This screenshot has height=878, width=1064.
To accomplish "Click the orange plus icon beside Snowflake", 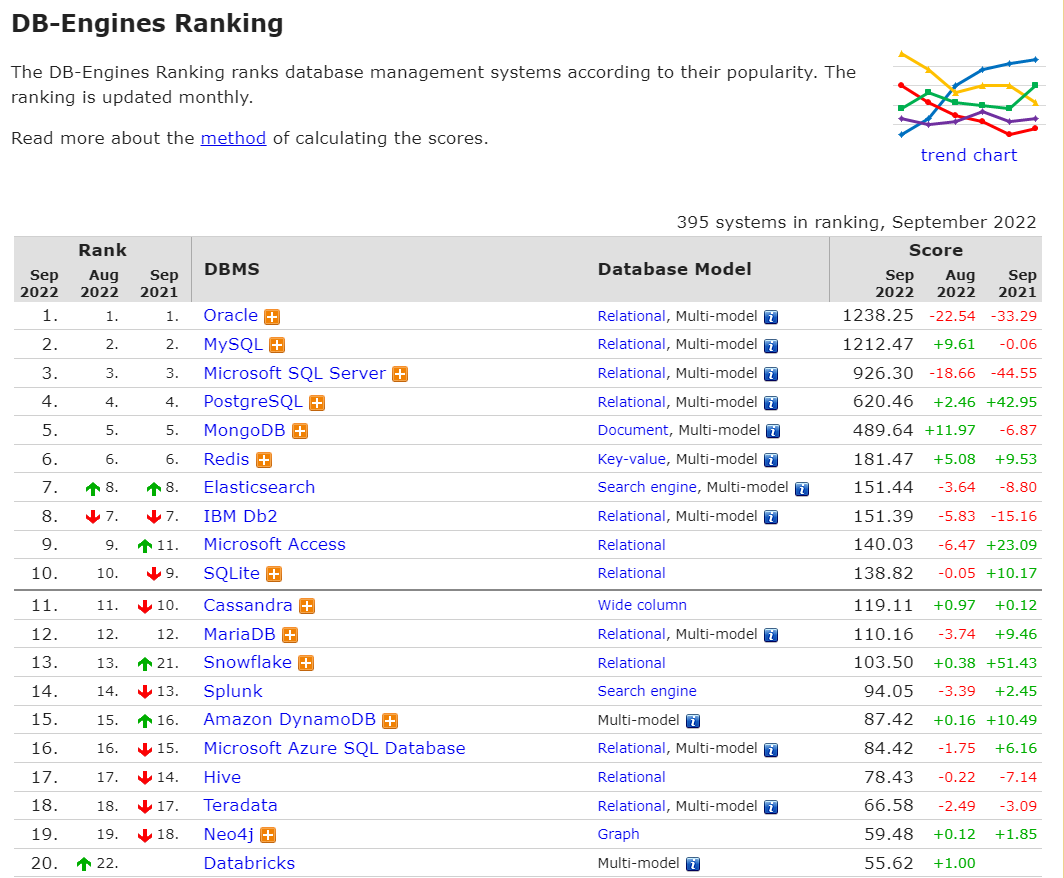I will pos(307,664).
